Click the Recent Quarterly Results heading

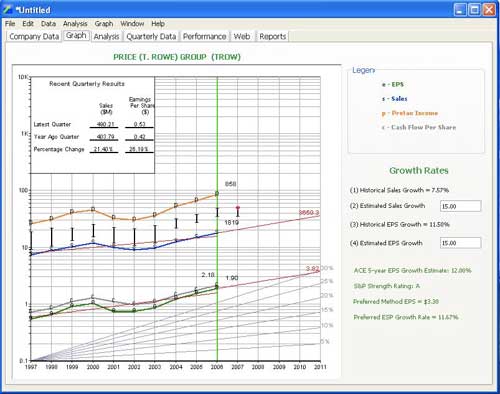[x=87, y=84]
